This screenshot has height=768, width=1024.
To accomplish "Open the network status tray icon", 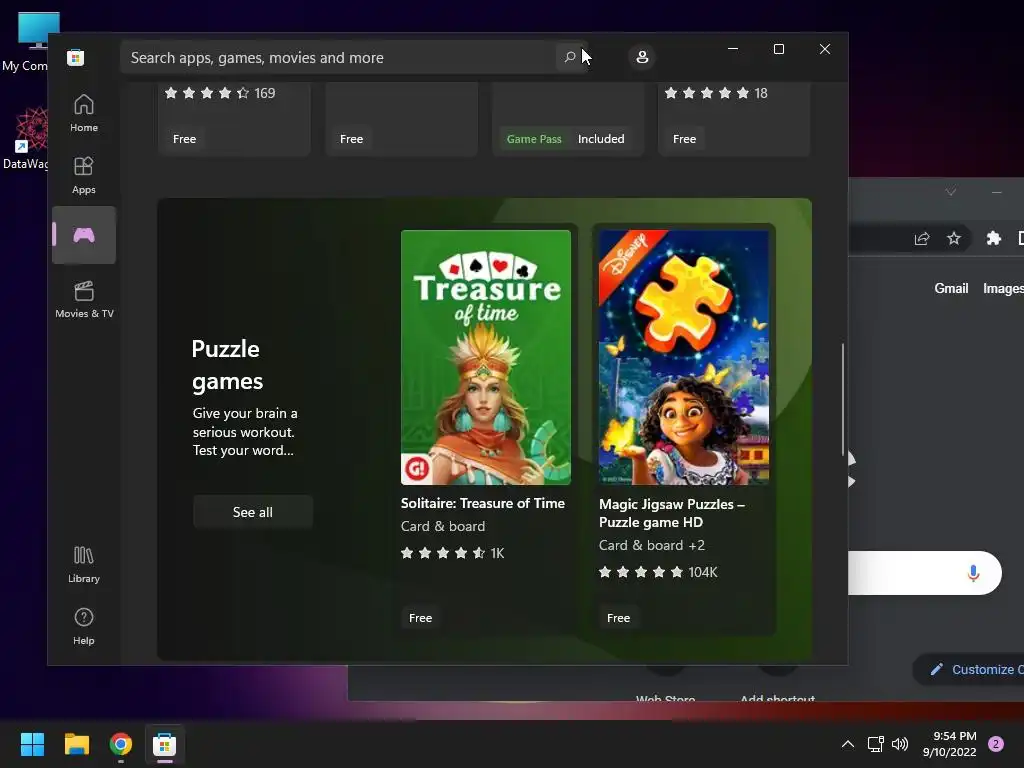I will (876, 744).
